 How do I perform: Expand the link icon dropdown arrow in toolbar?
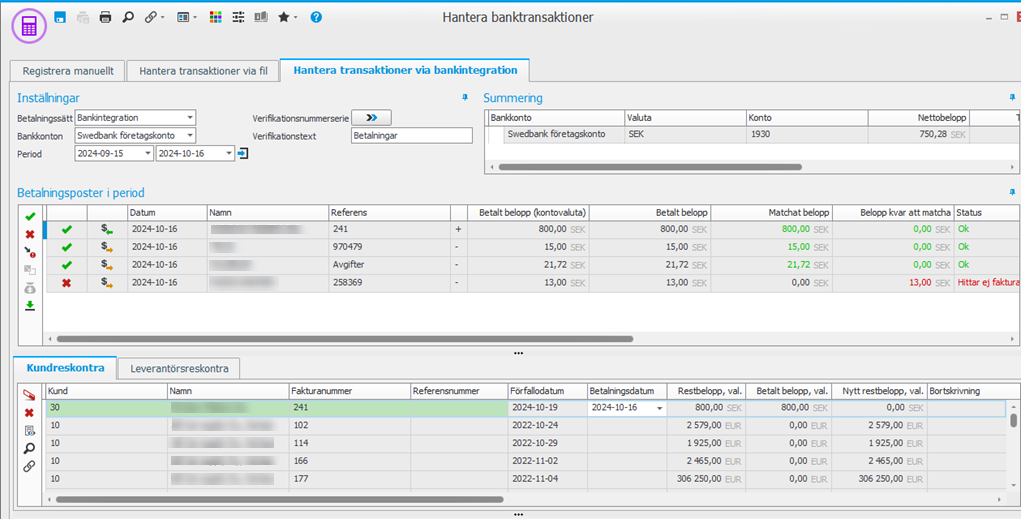pos(162,18)
